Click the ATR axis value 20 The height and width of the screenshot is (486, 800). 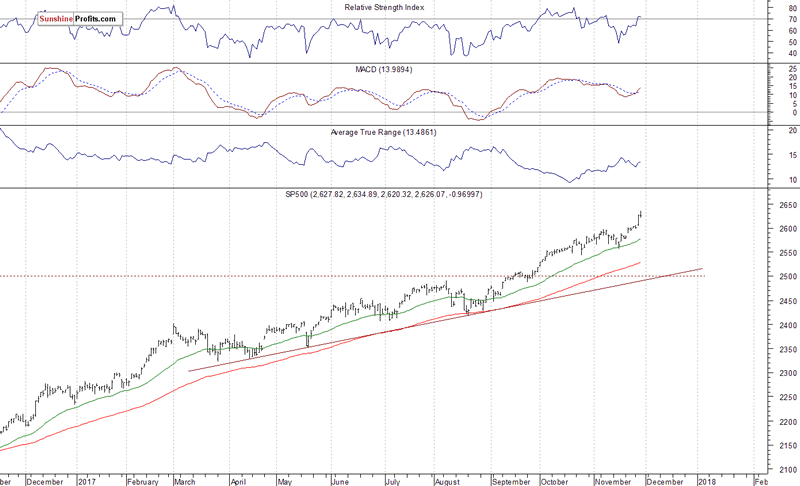pyautogui.click(x=793, y=131)
